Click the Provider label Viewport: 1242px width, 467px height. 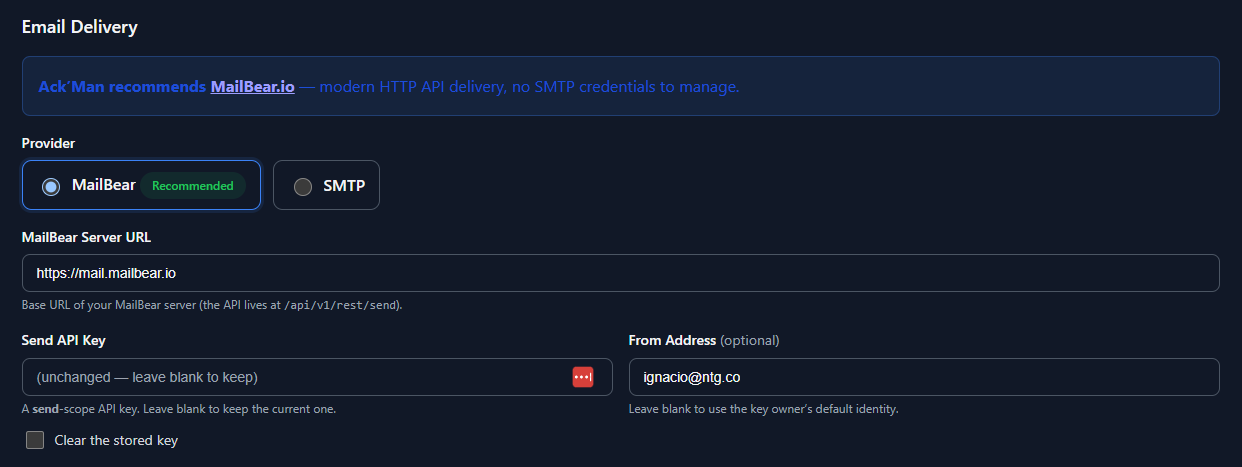[49, 143]
